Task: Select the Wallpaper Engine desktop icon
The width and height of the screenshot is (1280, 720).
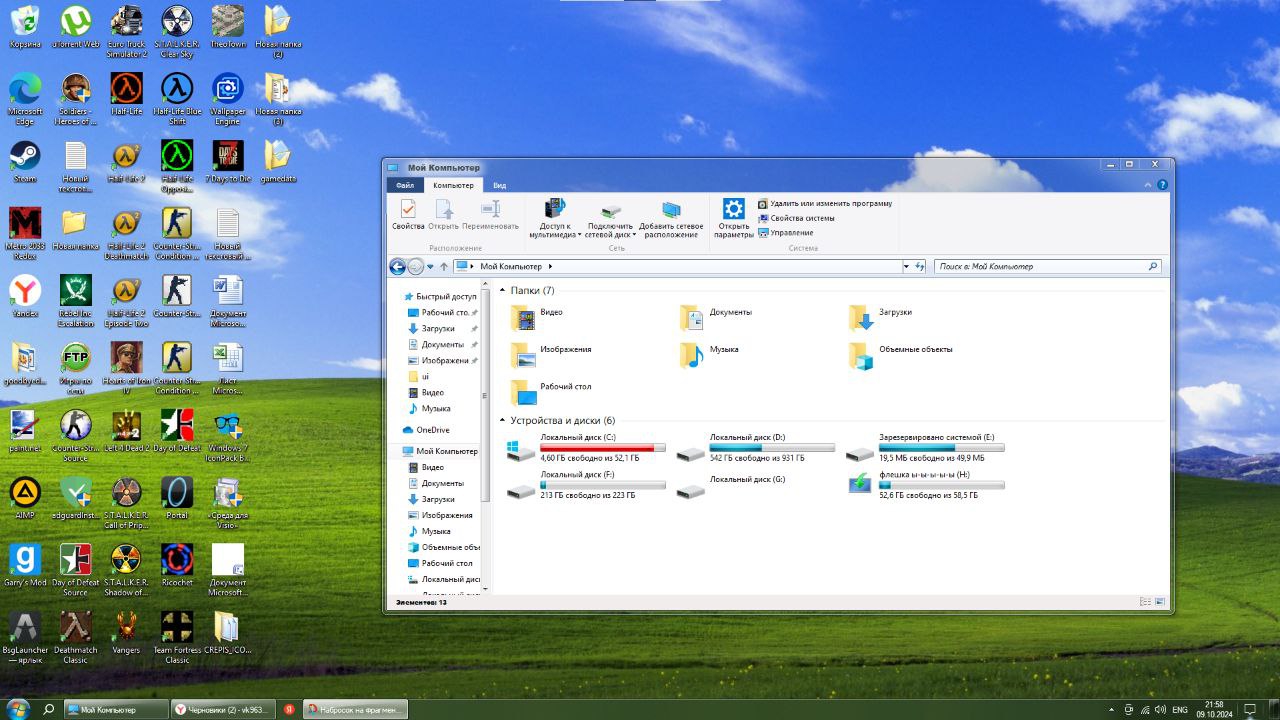Action: point(227,99)
